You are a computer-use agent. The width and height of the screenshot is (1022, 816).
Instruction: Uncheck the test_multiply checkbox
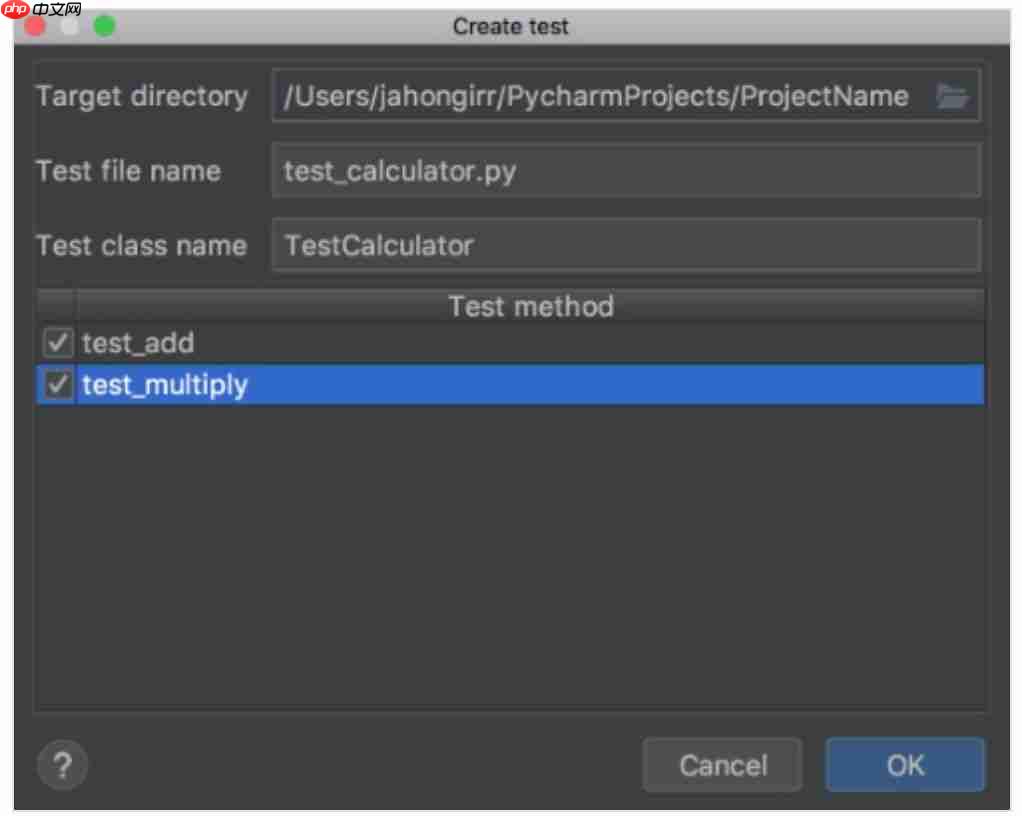click(x=57, y=384)
